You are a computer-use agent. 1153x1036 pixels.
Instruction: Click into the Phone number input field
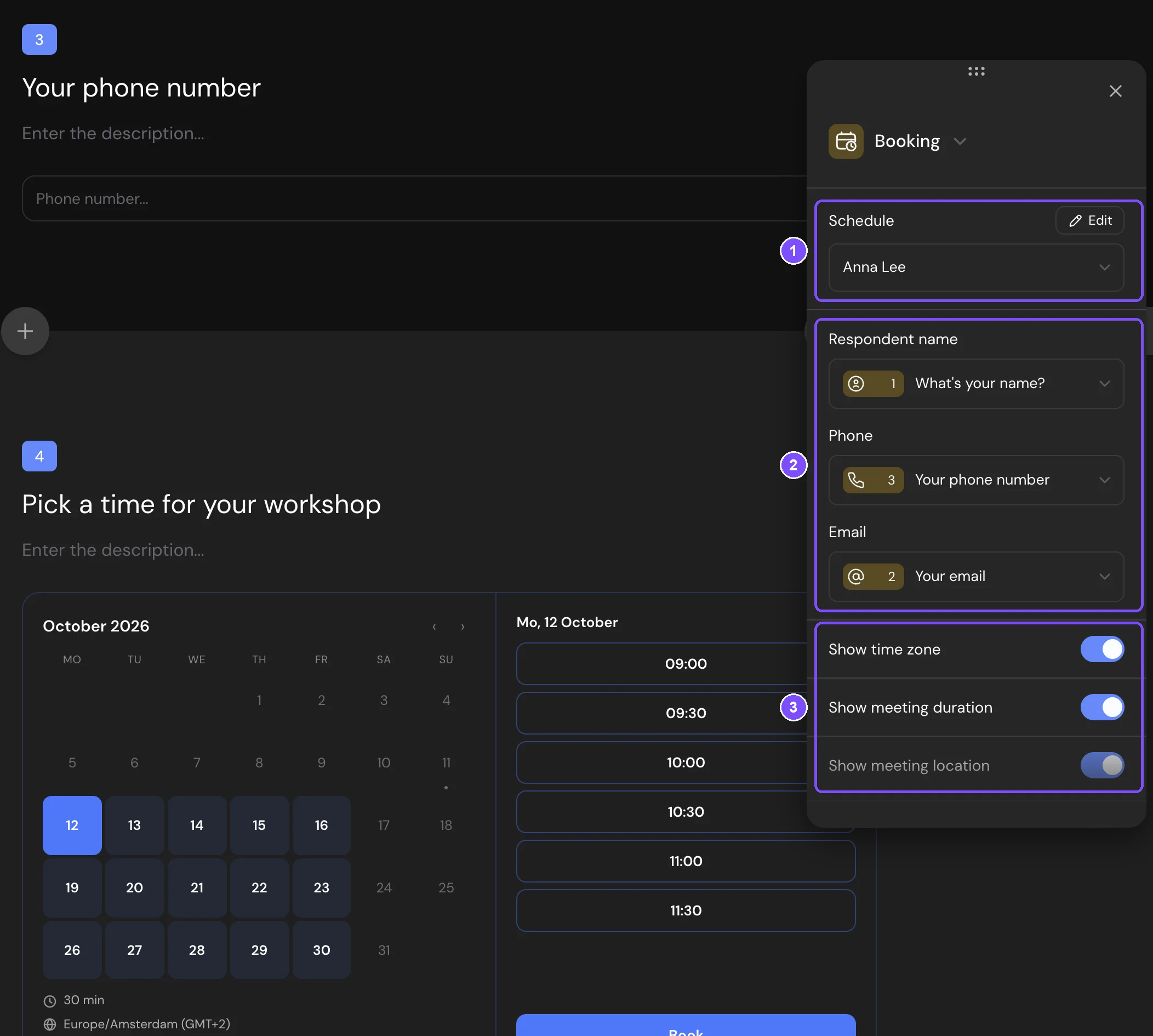pos(415,198)
